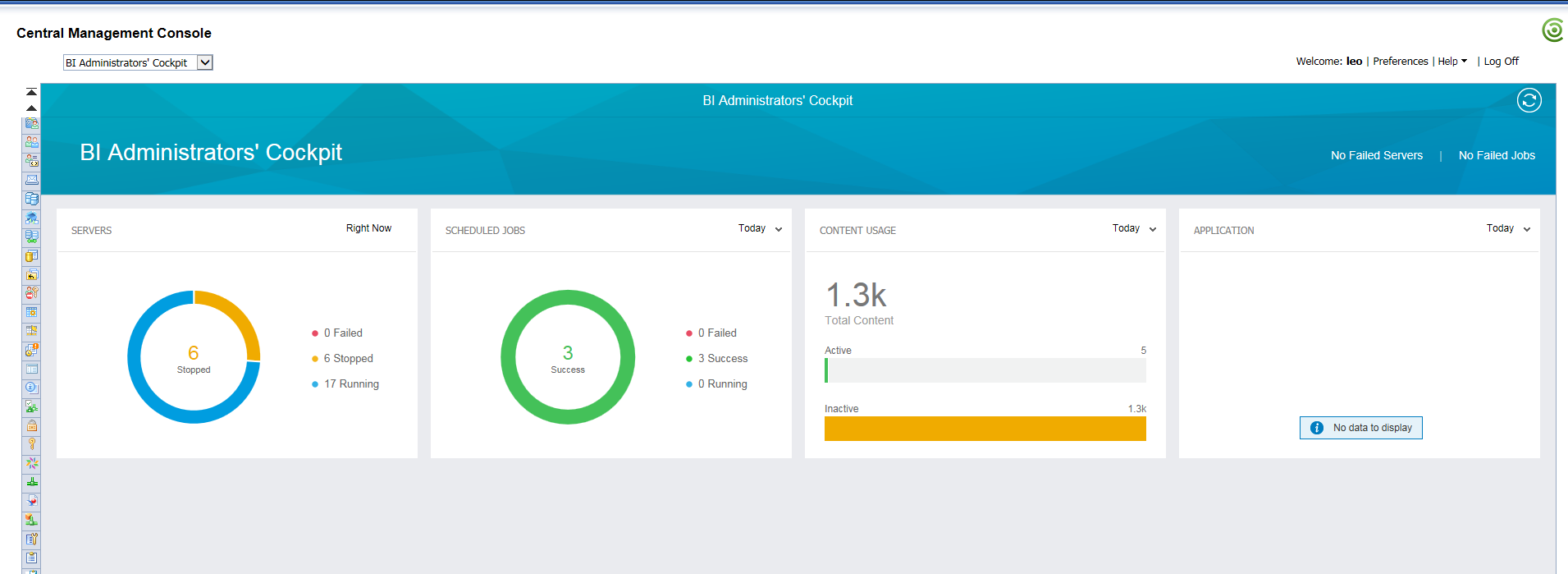Select the 6 Stopped servers legend entry
The height and width of the screenshot is (574, 1568).
tap(342, 358)
